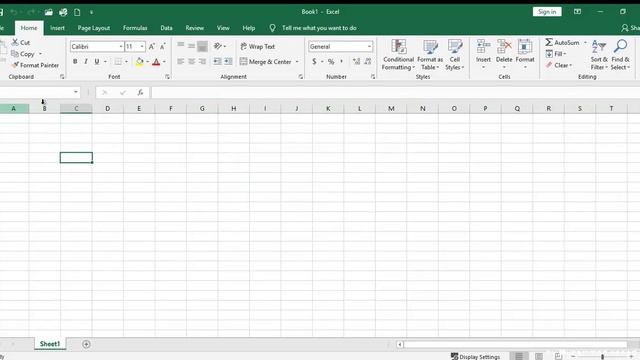Image resolution: width=640 pixels, height=360 pixels.
Task: Switch to the Review tab
Action: (x=194, y=28)
